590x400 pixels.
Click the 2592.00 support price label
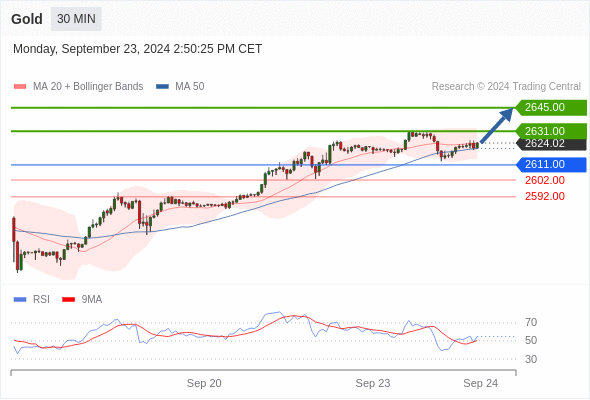(545, 196)
